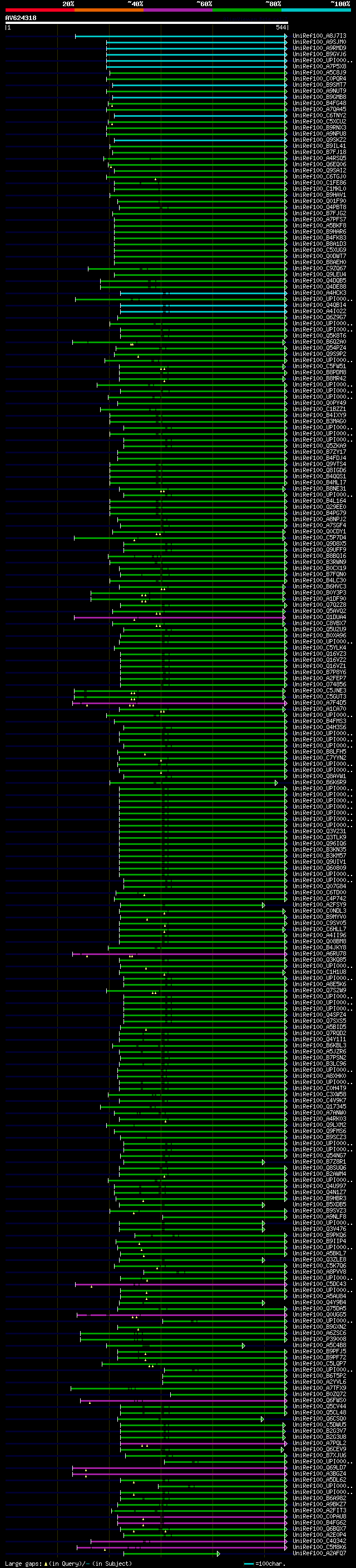Screen dimensions: 356x1568
Task: Click label UniRef100_Q9SKZ2
Action: [319, 140]
